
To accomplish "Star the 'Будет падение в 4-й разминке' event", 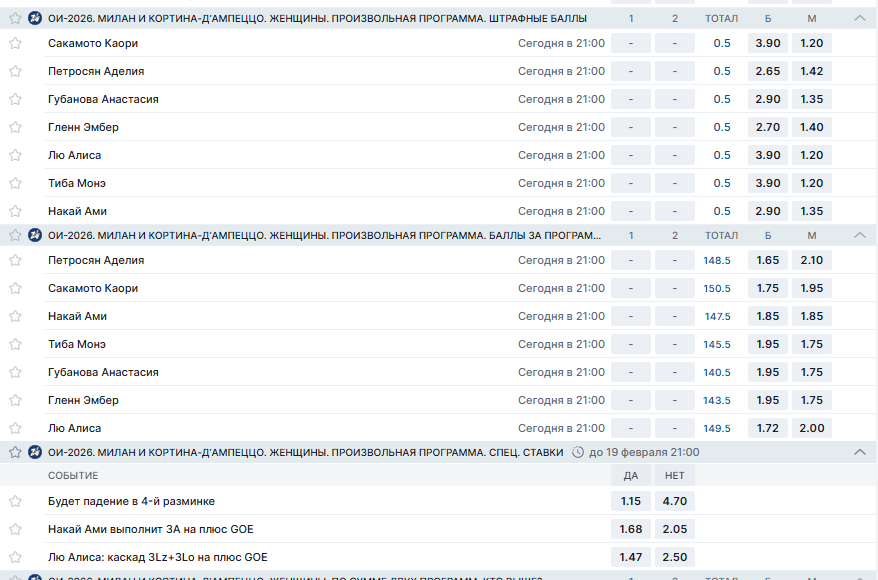I will tap(15, 501).
